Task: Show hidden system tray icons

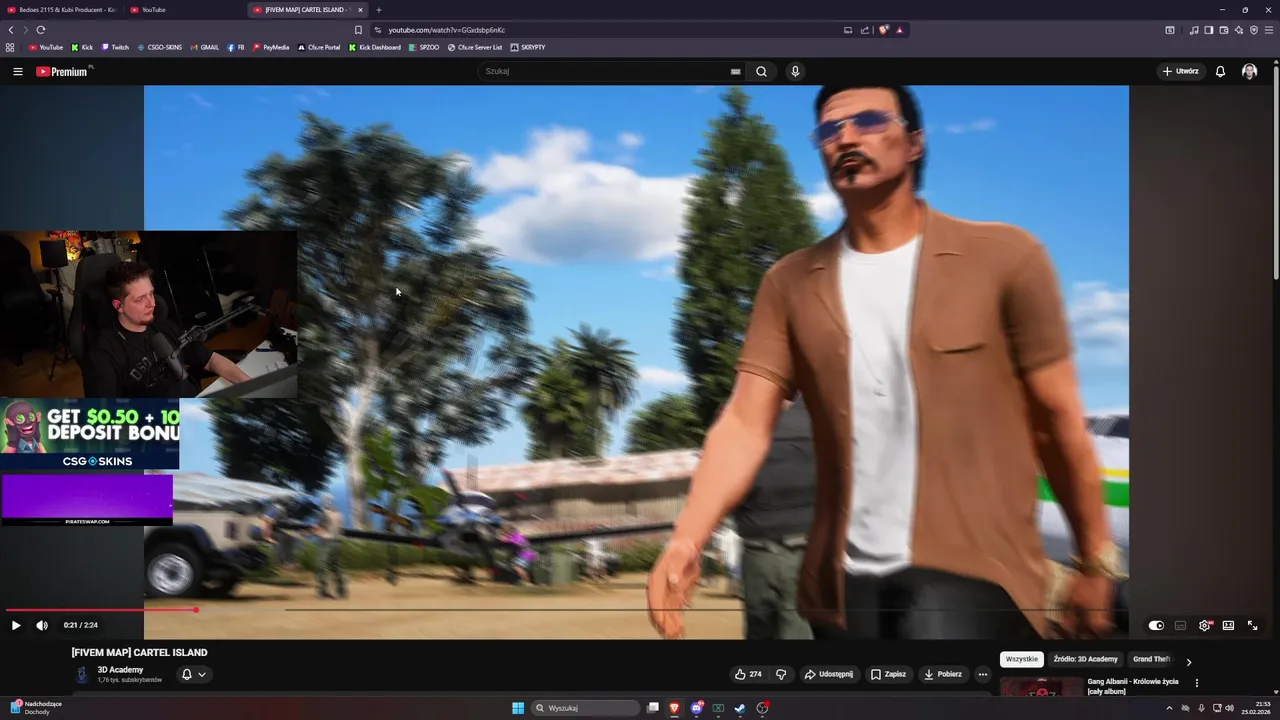Action: pos(1169,708)
